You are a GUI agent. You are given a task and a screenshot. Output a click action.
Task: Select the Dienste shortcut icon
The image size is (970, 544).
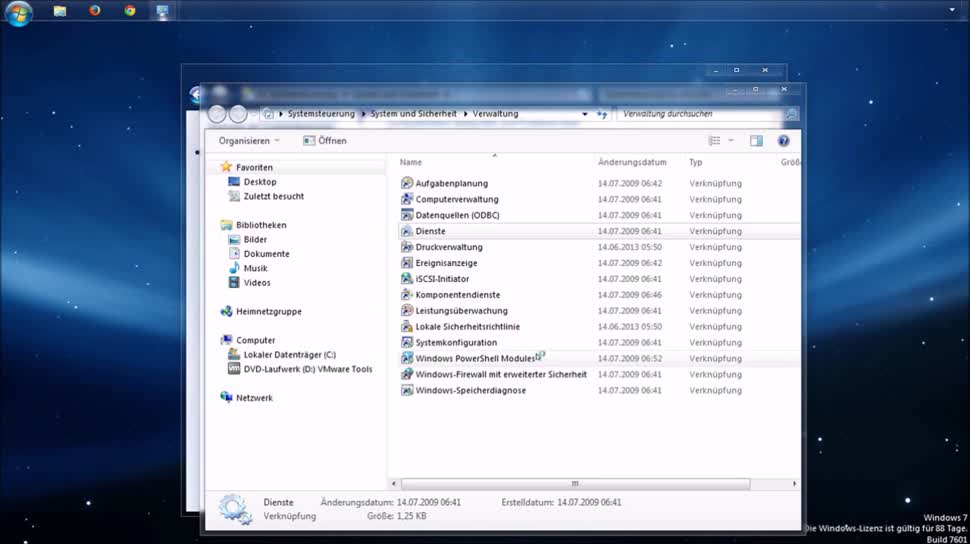click(406, 231)
